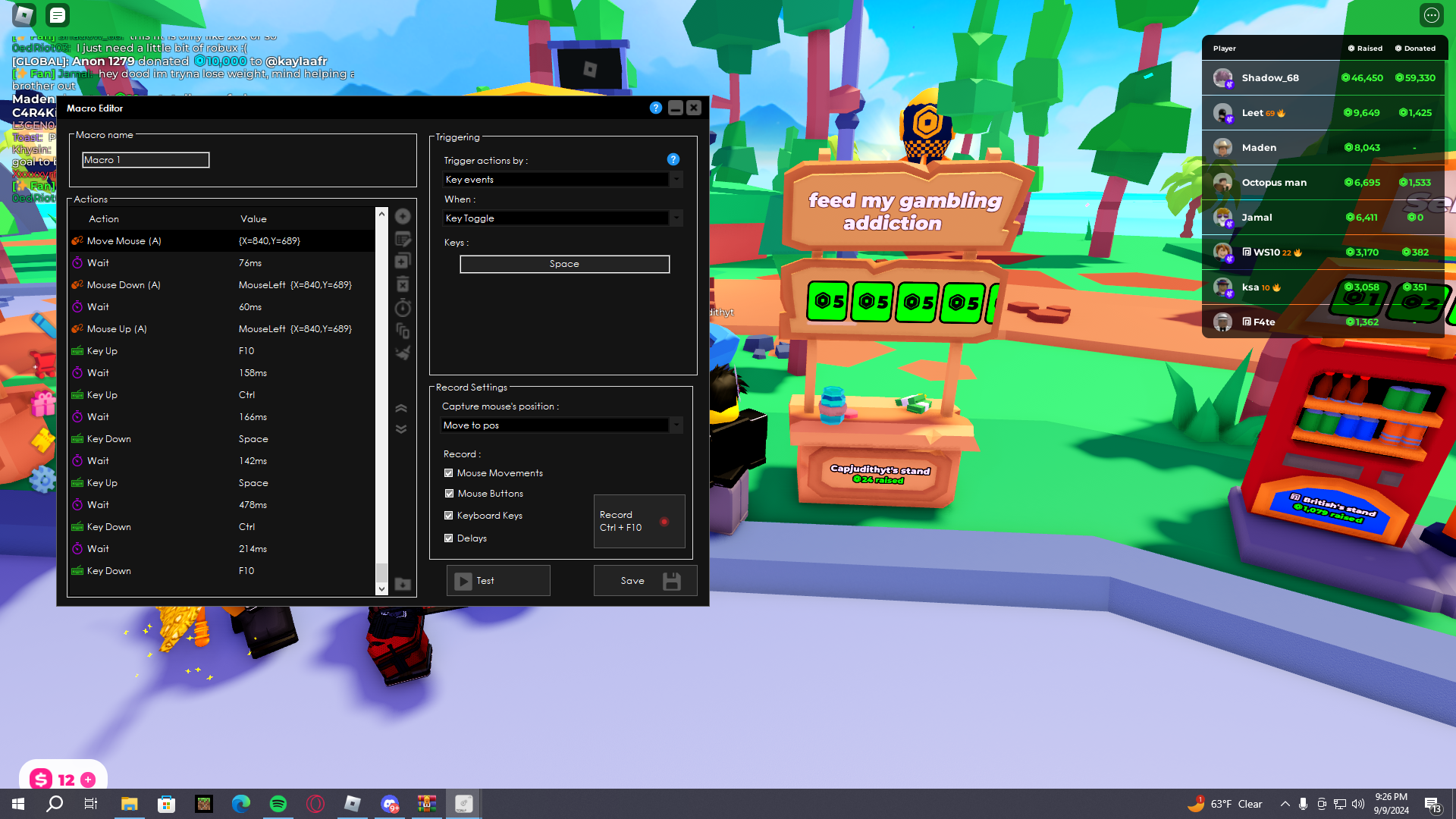Click the broom clear actions icon
1456x819 pixels.
pos(403,353)
